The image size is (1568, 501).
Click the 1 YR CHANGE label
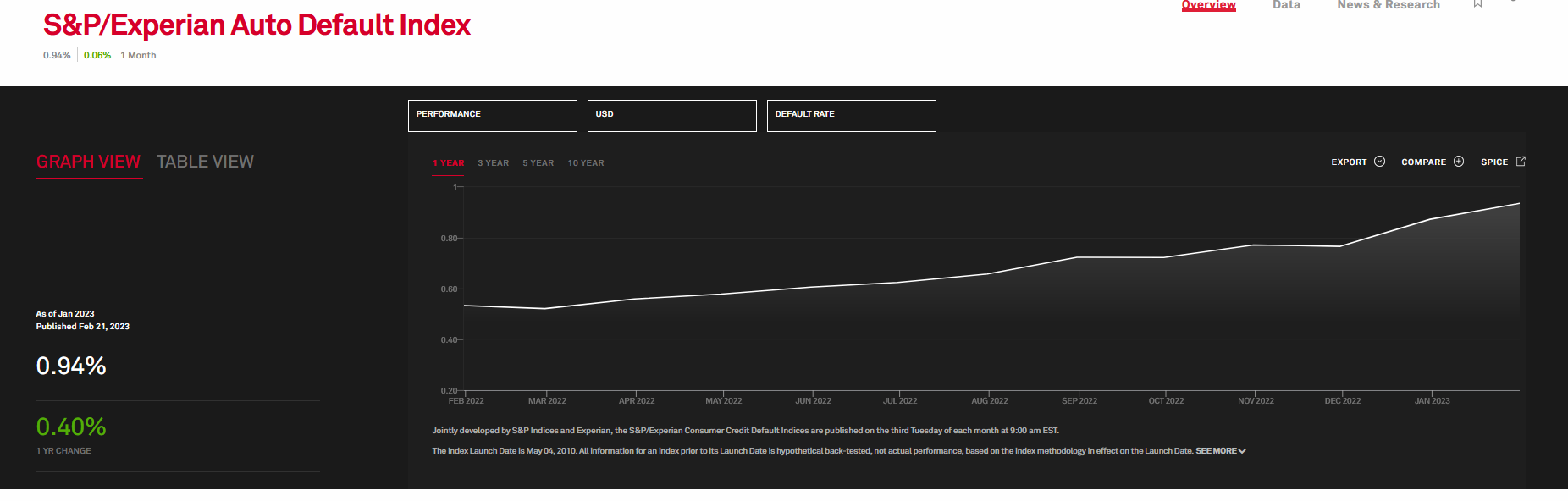click(x=63, y=451)
